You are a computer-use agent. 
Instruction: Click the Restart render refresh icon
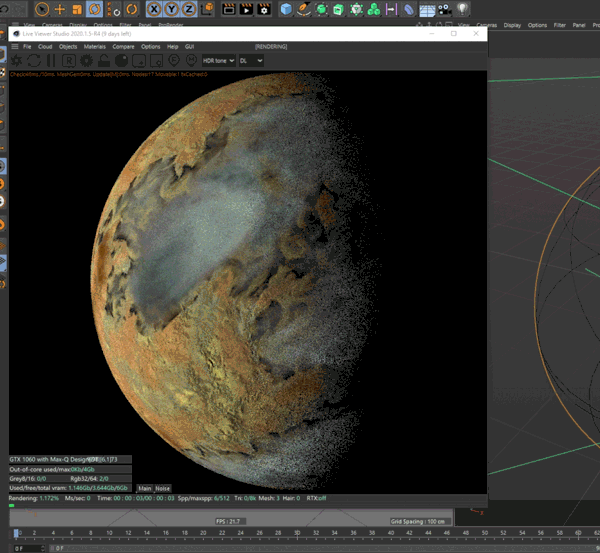click(33, 61)
